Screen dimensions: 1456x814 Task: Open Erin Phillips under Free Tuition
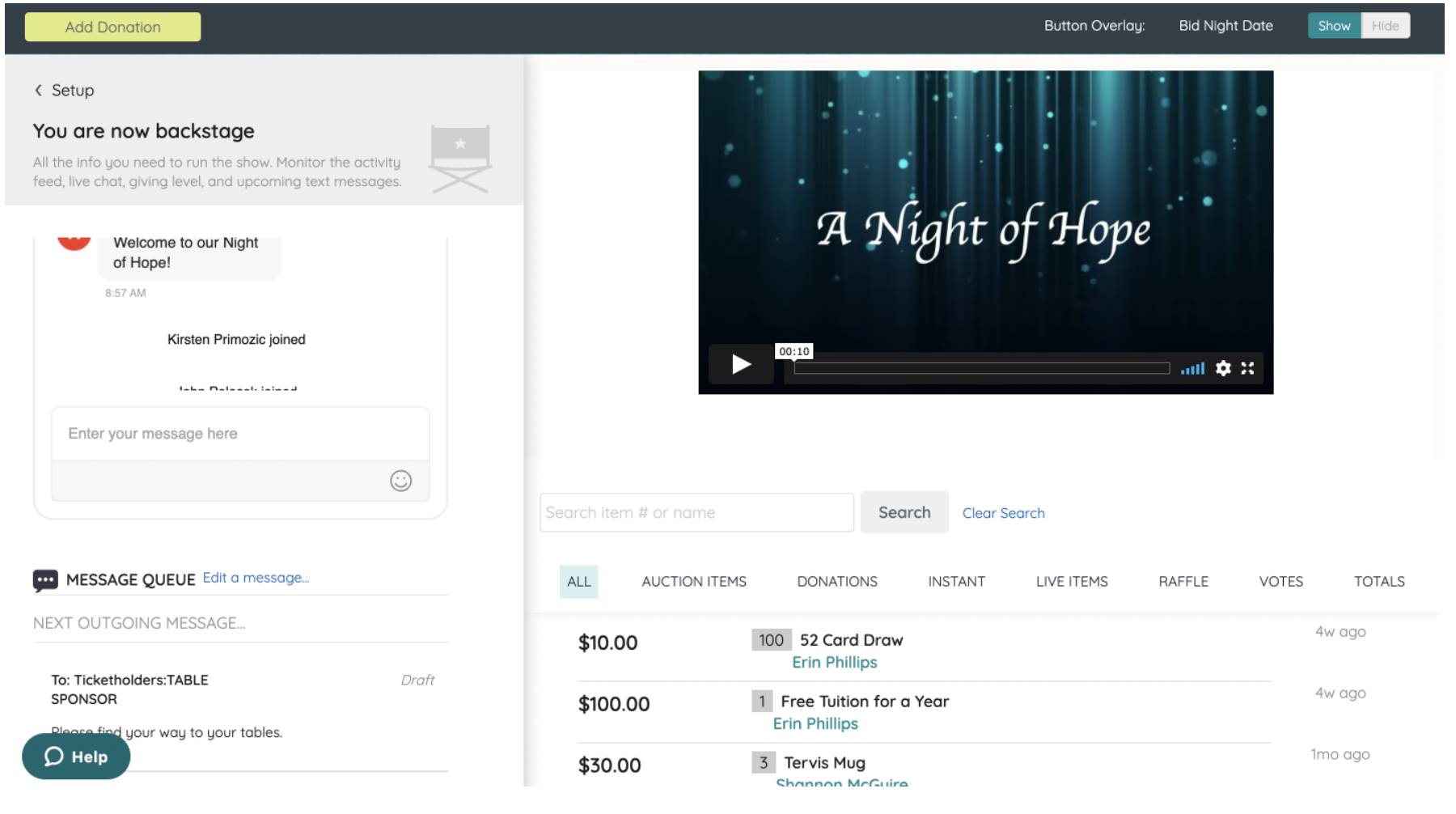point(815,724)
